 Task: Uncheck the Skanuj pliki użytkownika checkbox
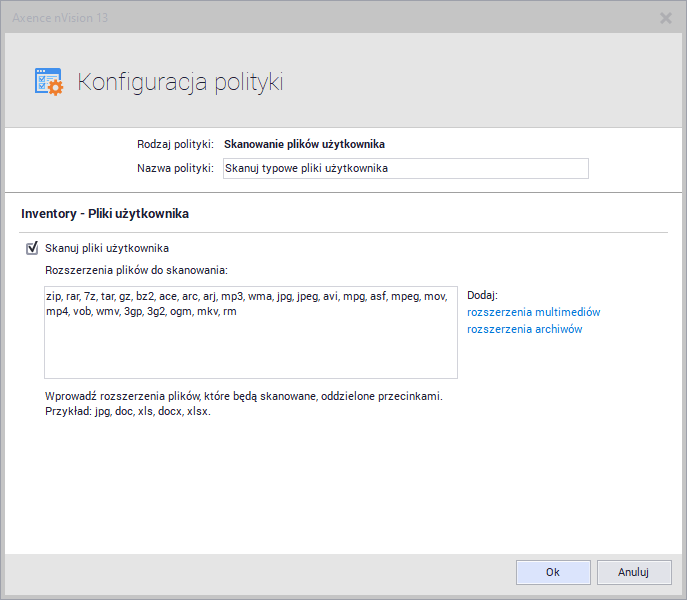pos(32,248)
